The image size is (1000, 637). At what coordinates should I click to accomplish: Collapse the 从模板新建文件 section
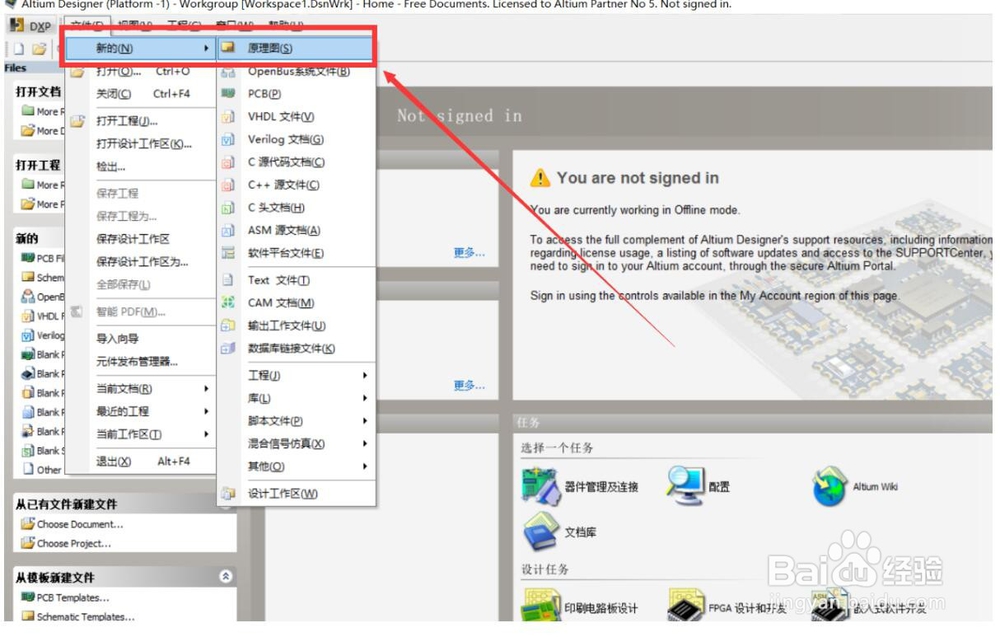[x=226, y=576]
